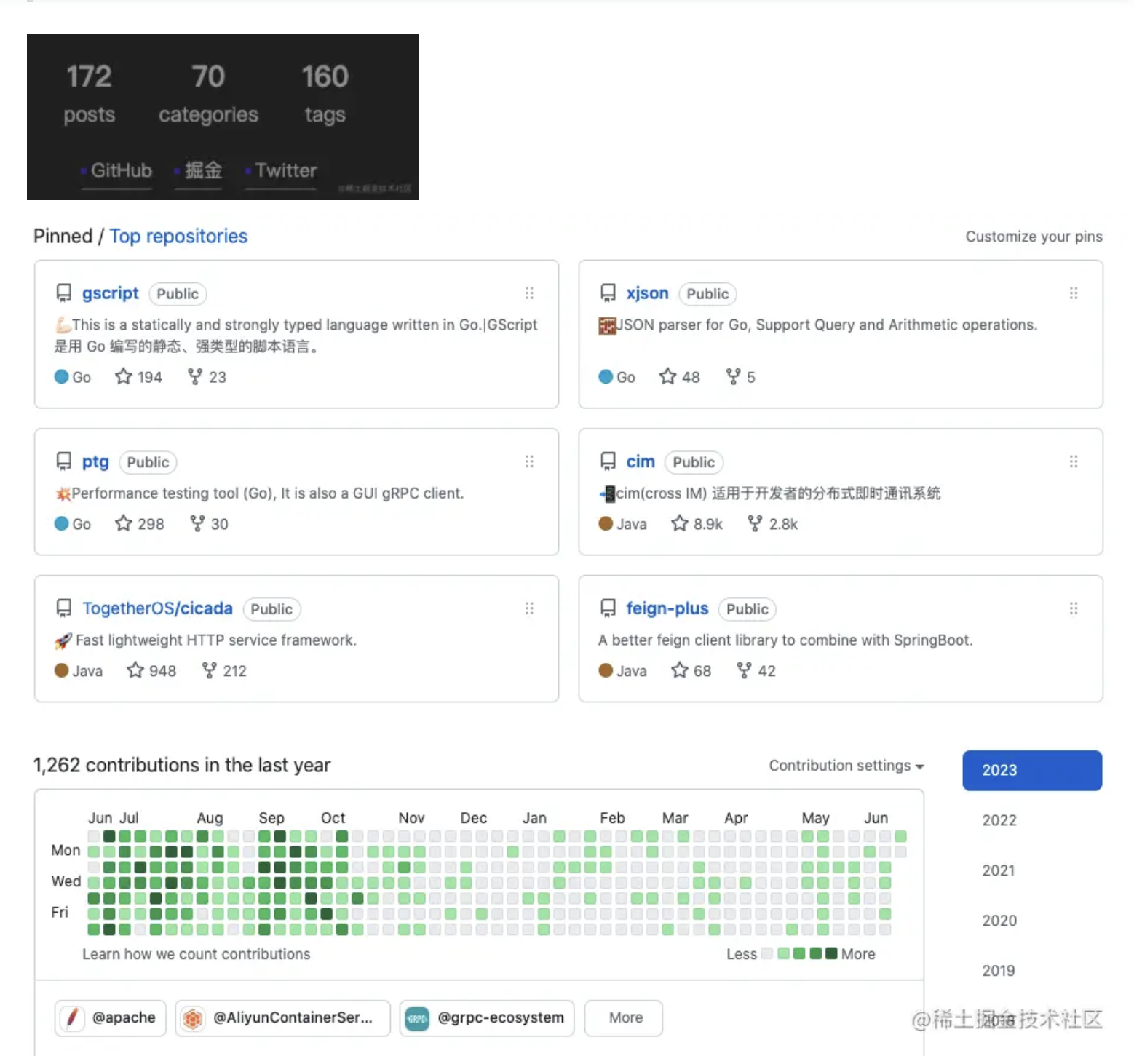Open the cim repository link
This screenshot has height=1064, width=1134.
click(x=641, y=461)
